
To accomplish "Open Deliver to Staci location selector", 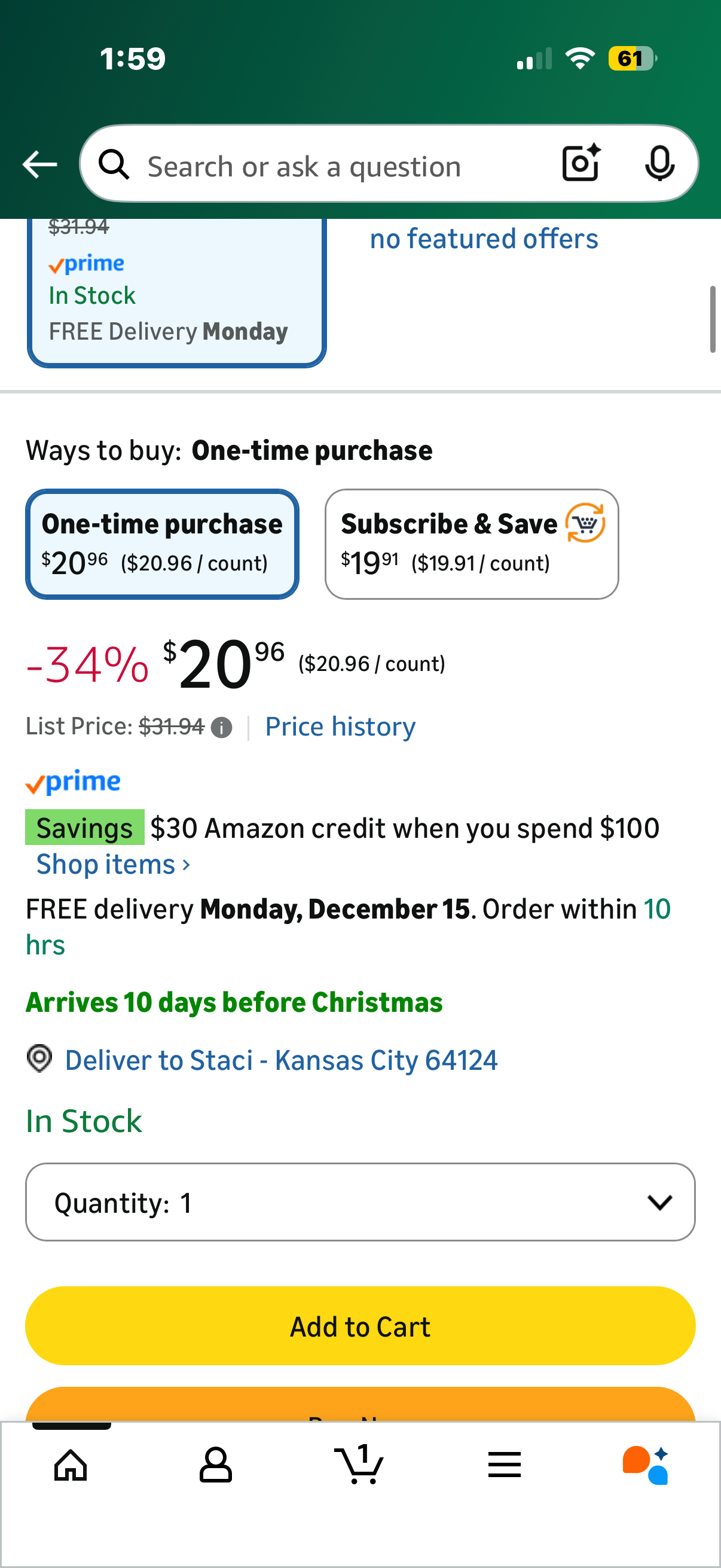I will point(280,1060).
